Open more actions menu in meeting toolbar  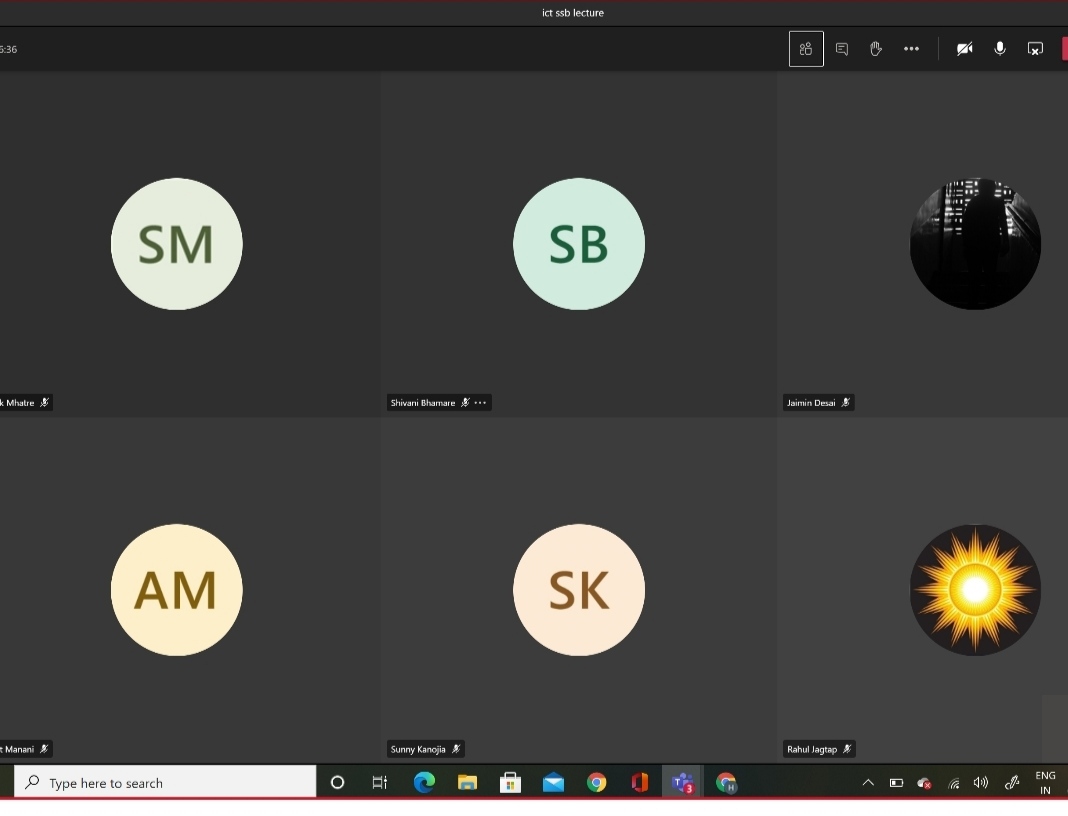pyautogui.click(x=911, y=49)
